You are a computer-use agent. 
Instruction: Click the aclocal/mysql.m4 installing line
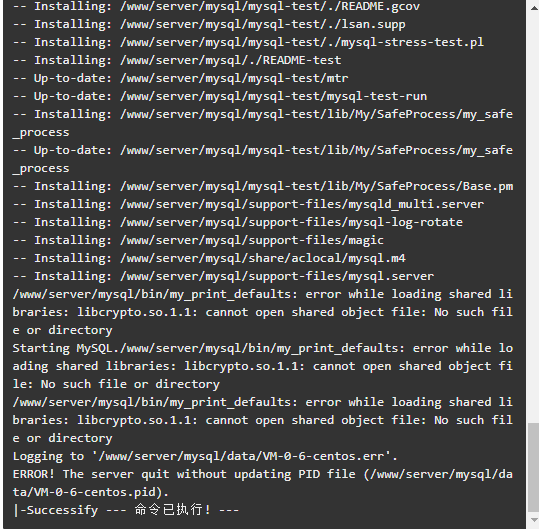(209, 258)
